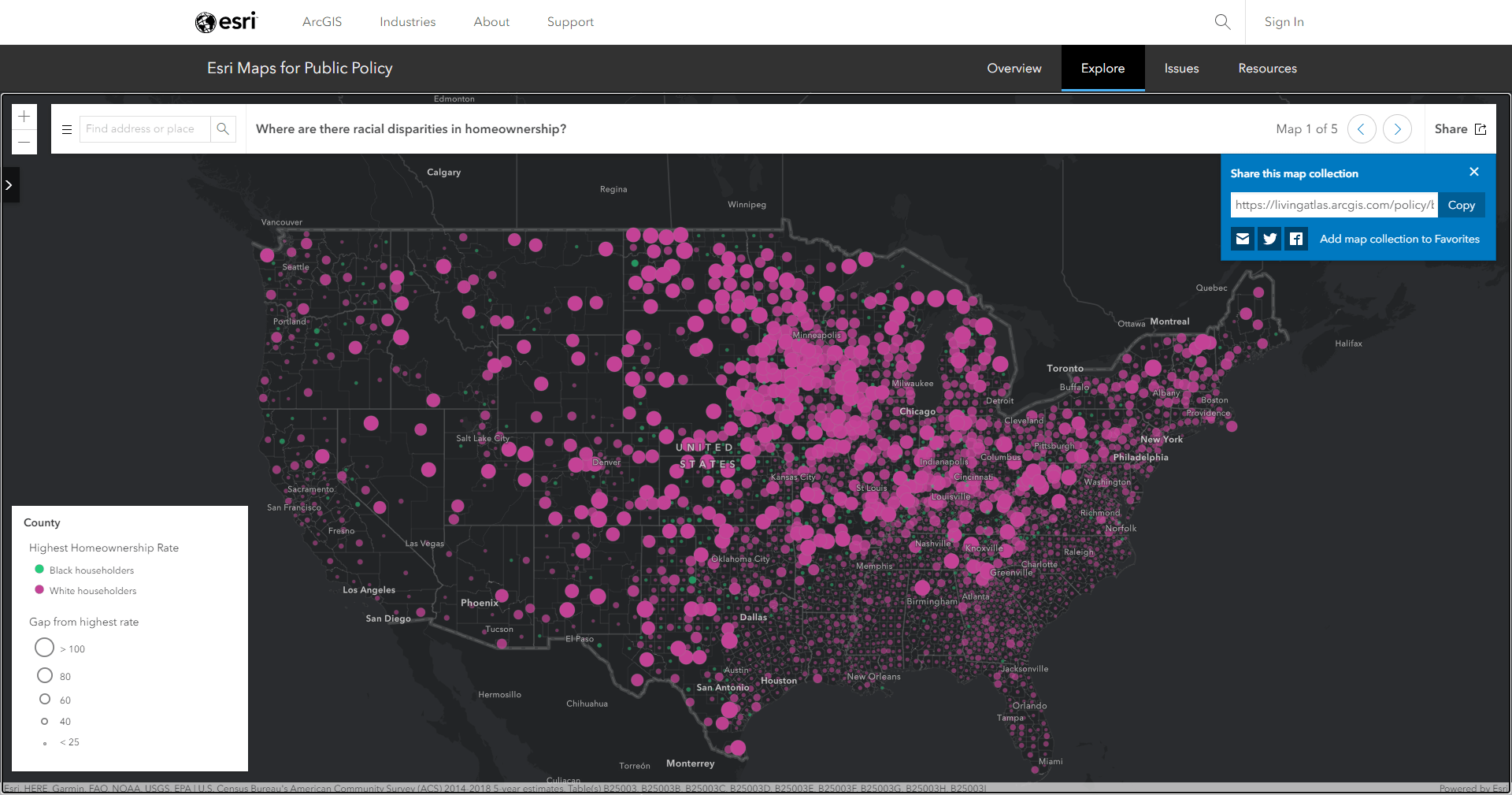Viewport: 1512px width, 795px height.
Task: Share map collection on Facebook
Action: pyautogui.click(x=1296, y=239)
